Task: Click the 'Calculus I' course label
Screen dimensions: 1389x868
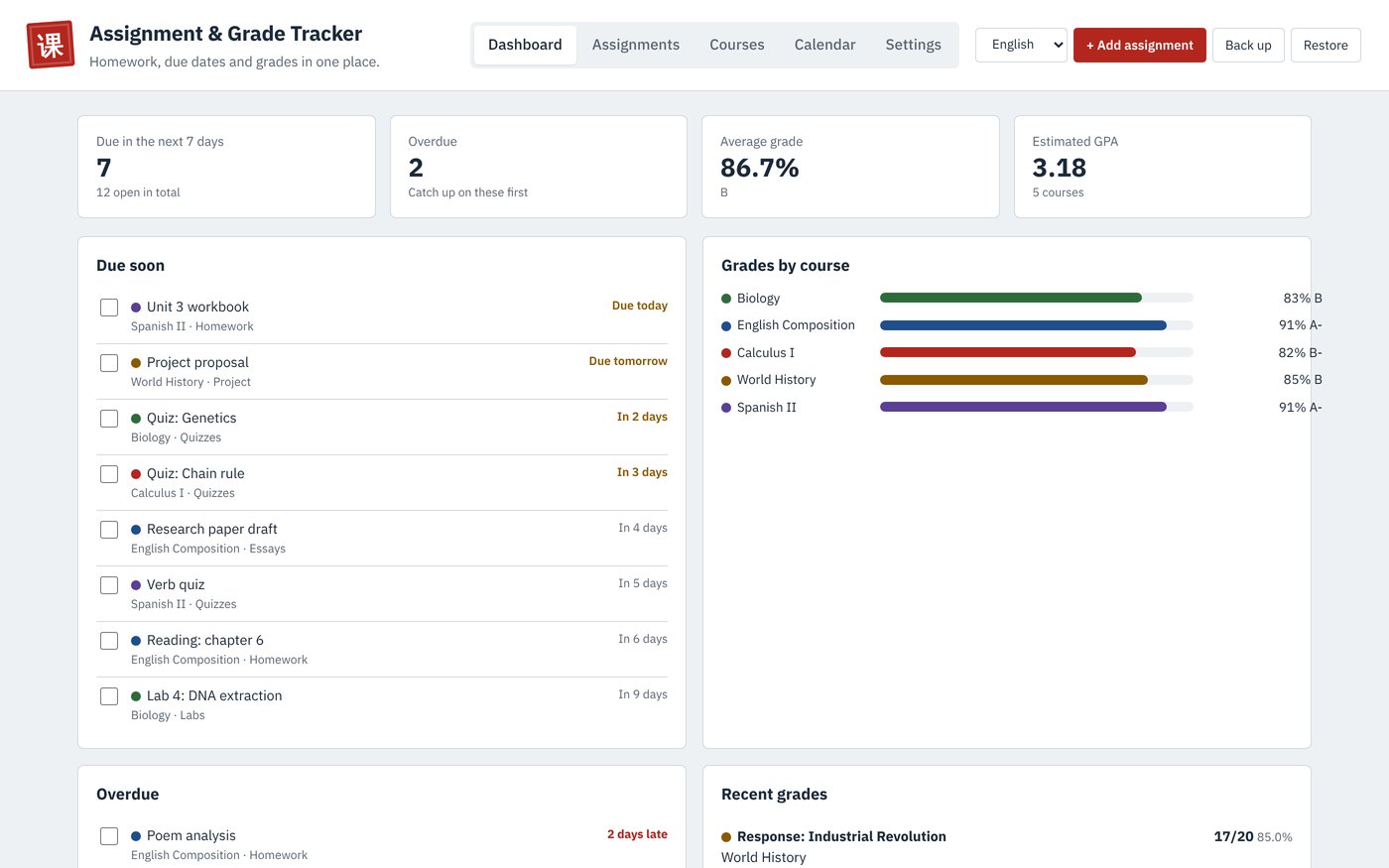Action: click(x=766, y=352)
